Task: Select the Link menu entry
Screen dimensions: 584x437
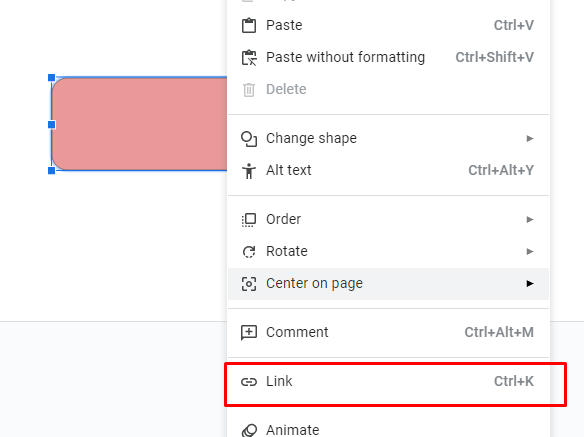Action: (388, 381)
